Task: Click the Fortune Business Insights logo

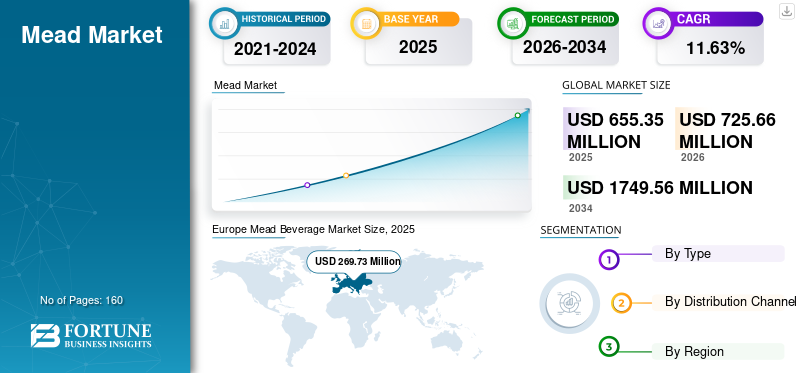Action: pyautogui.click(x=91, y=335)
